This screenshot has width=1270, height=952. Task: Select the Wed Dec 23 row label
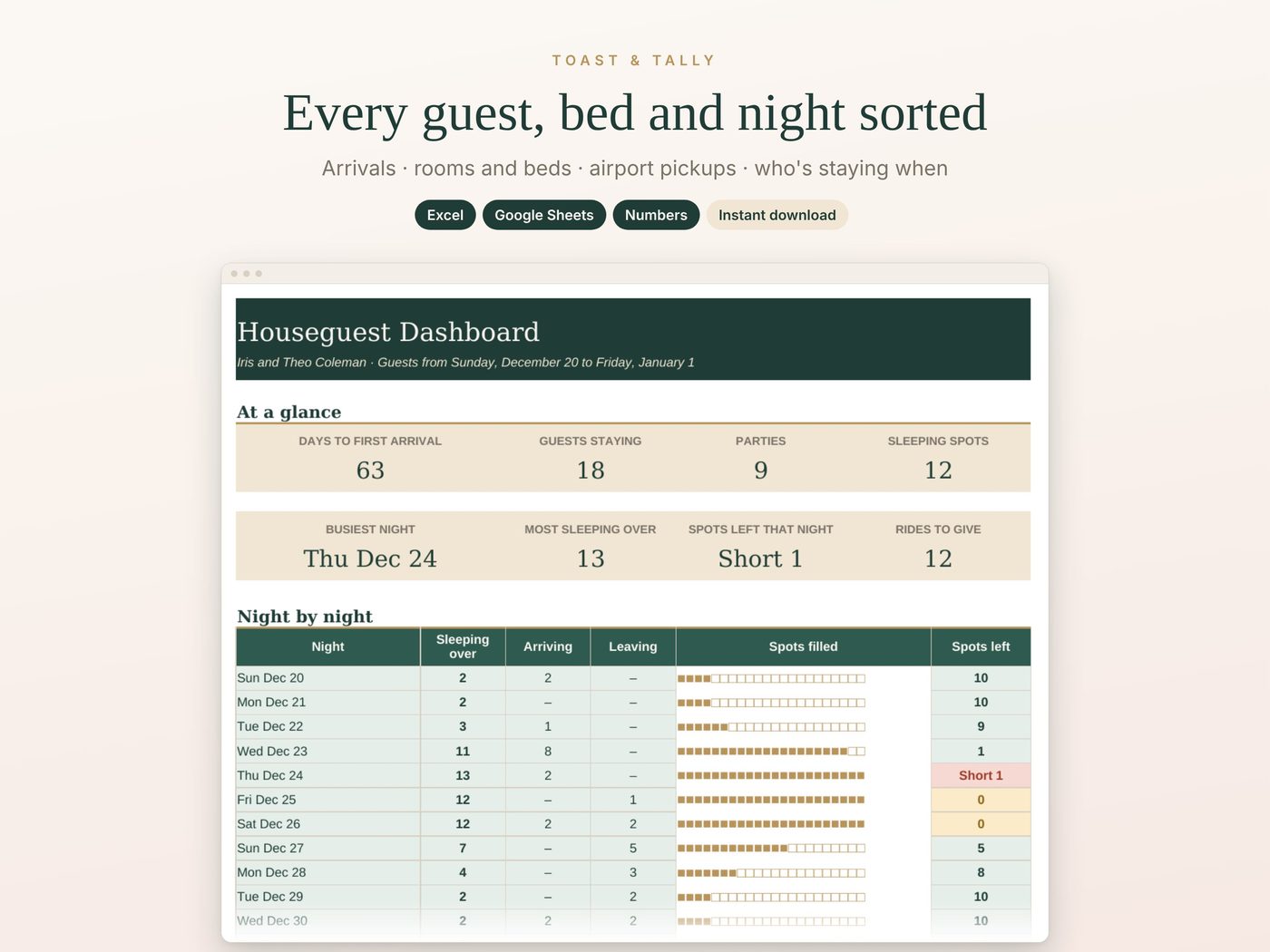point(272,752)
